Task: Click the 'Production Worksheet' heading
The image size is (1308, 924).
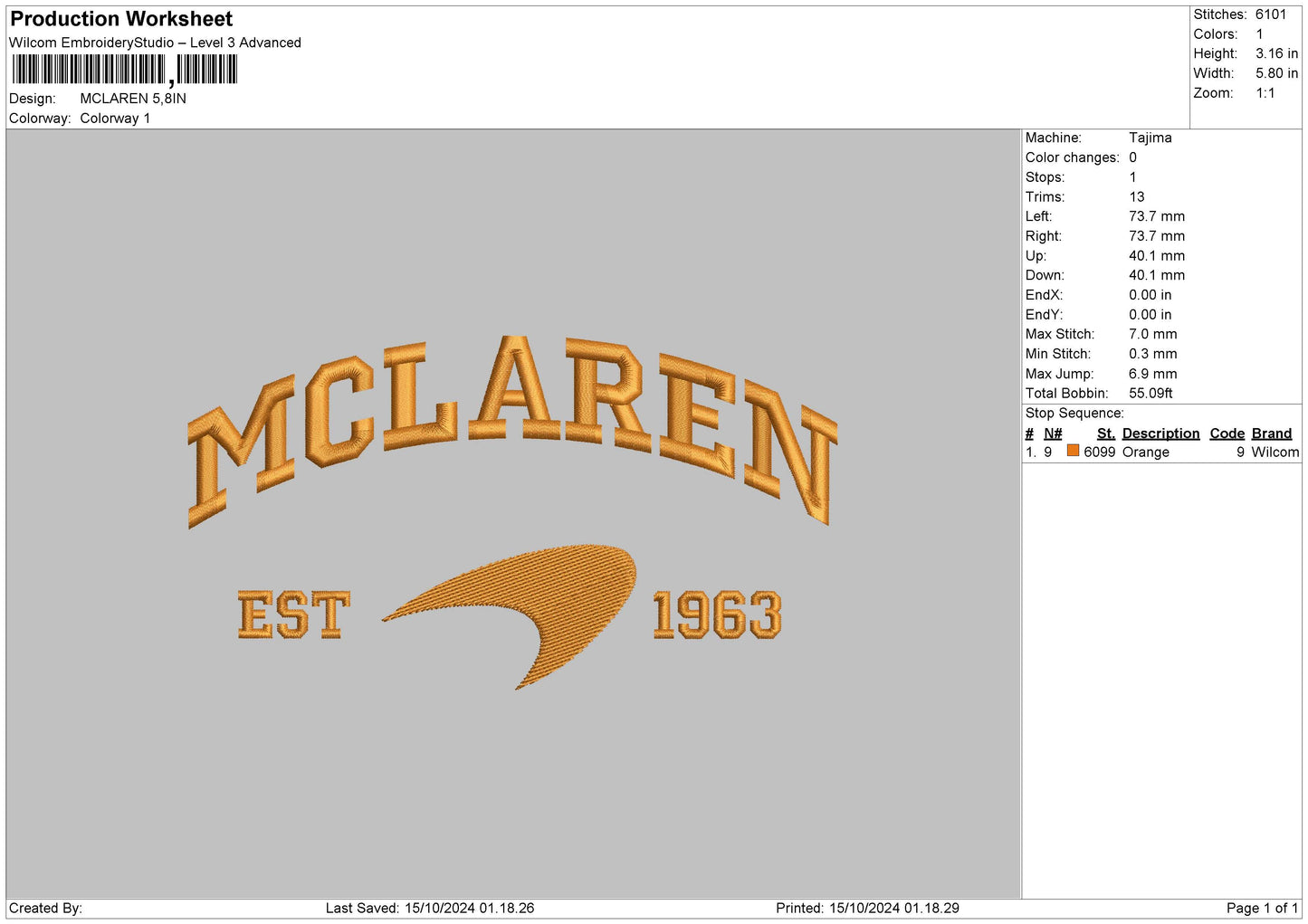Action: point(121,19)
